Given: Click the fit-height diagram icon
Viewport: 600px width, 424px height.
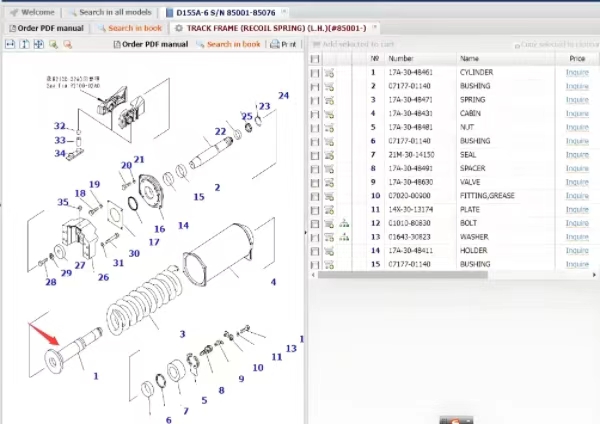Looking at the screenshot, I should click(x=24, y=44).
